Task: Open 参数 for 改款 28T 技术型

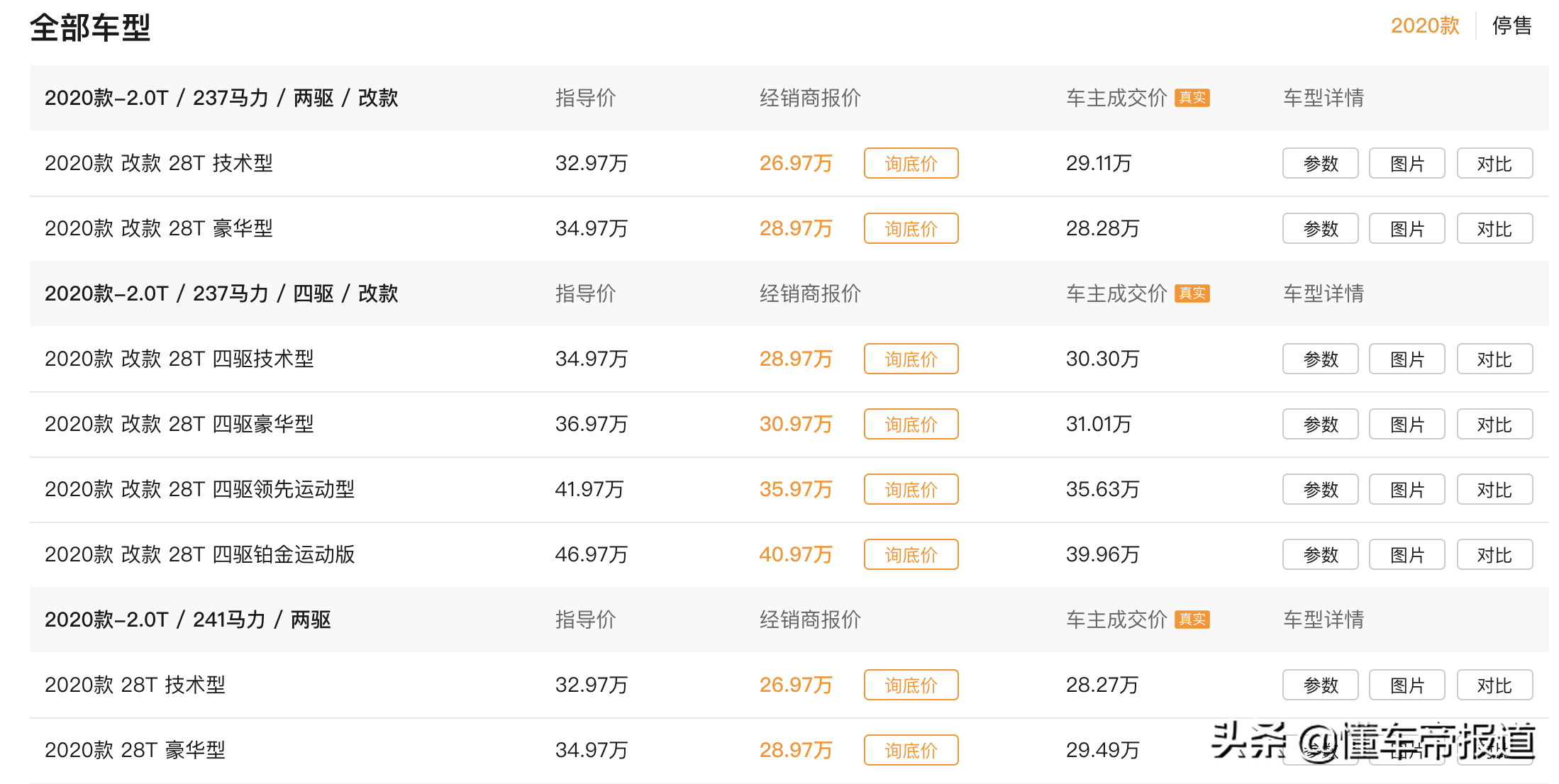Action: 1320,163
